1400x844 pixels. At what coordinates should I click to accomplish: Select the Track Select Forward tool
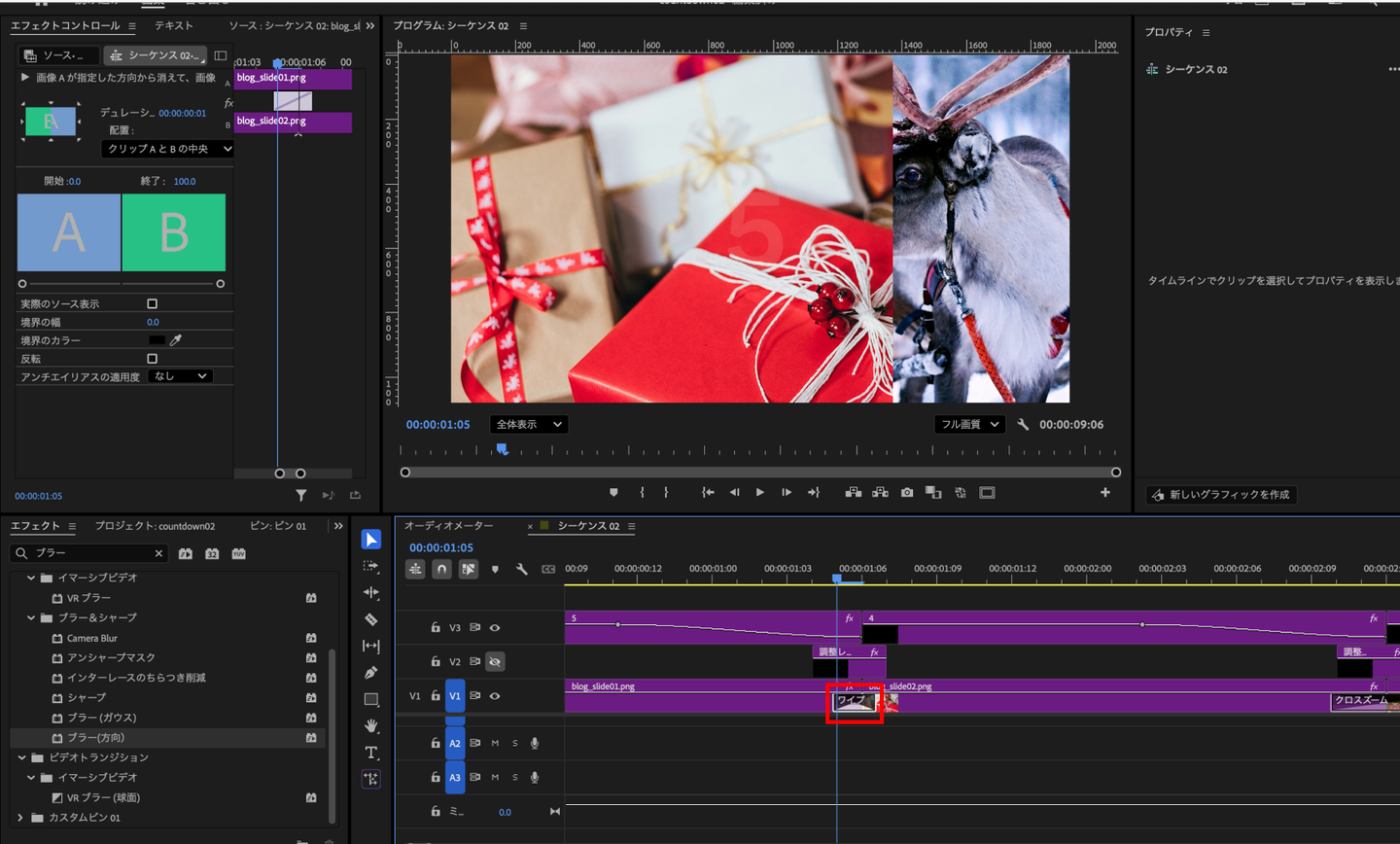click(370, 566)
